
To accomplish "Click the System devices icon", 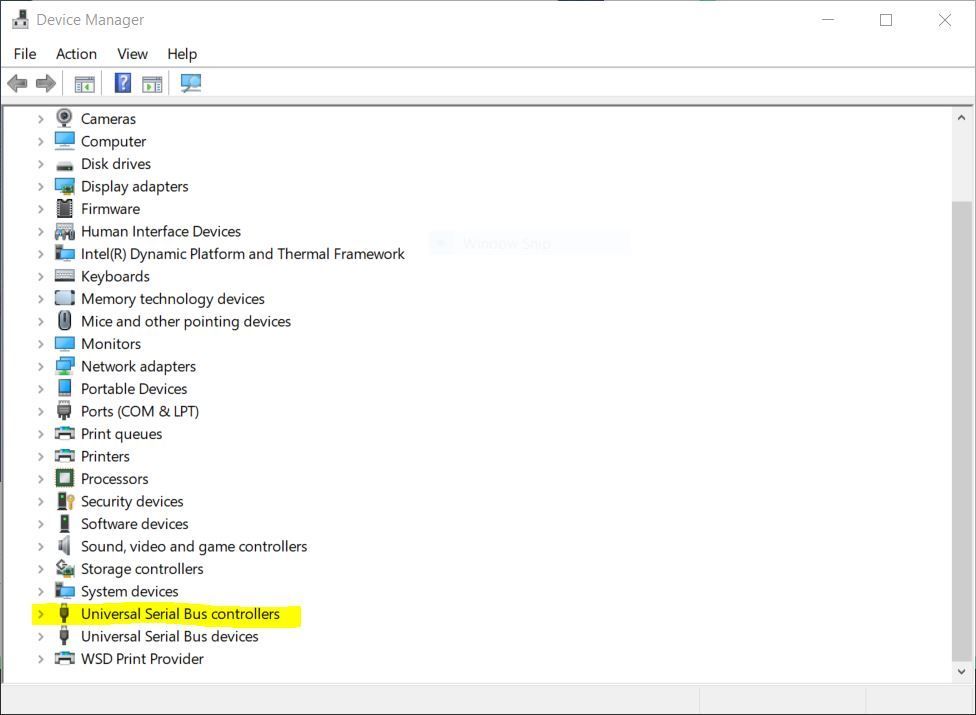I will (x=64, y=591).
